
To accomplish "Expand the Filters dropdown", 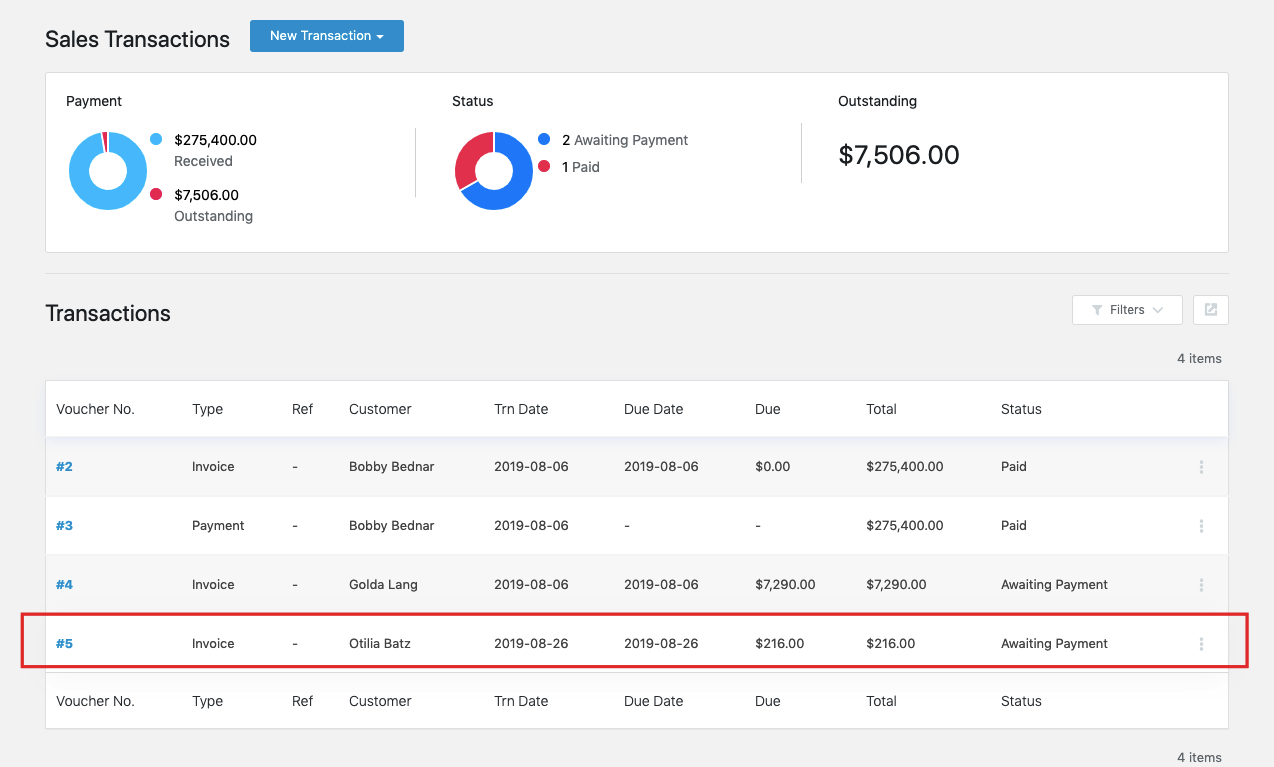I will tap(1127, 310).
